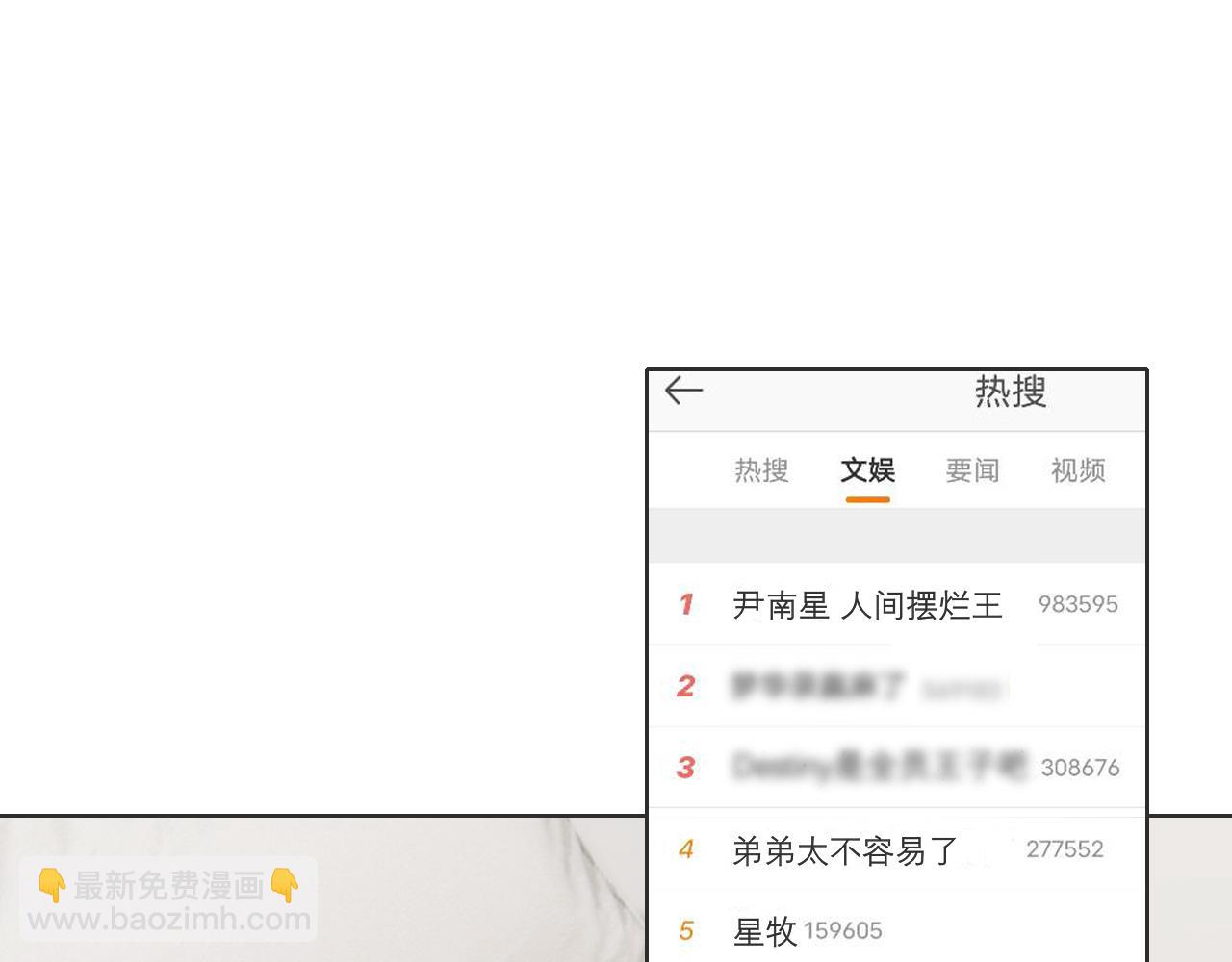Image resolution: width=1232 pixels, height=962 pixels.
Task: Click the rank number 4 badge
Action: (686, 849)
